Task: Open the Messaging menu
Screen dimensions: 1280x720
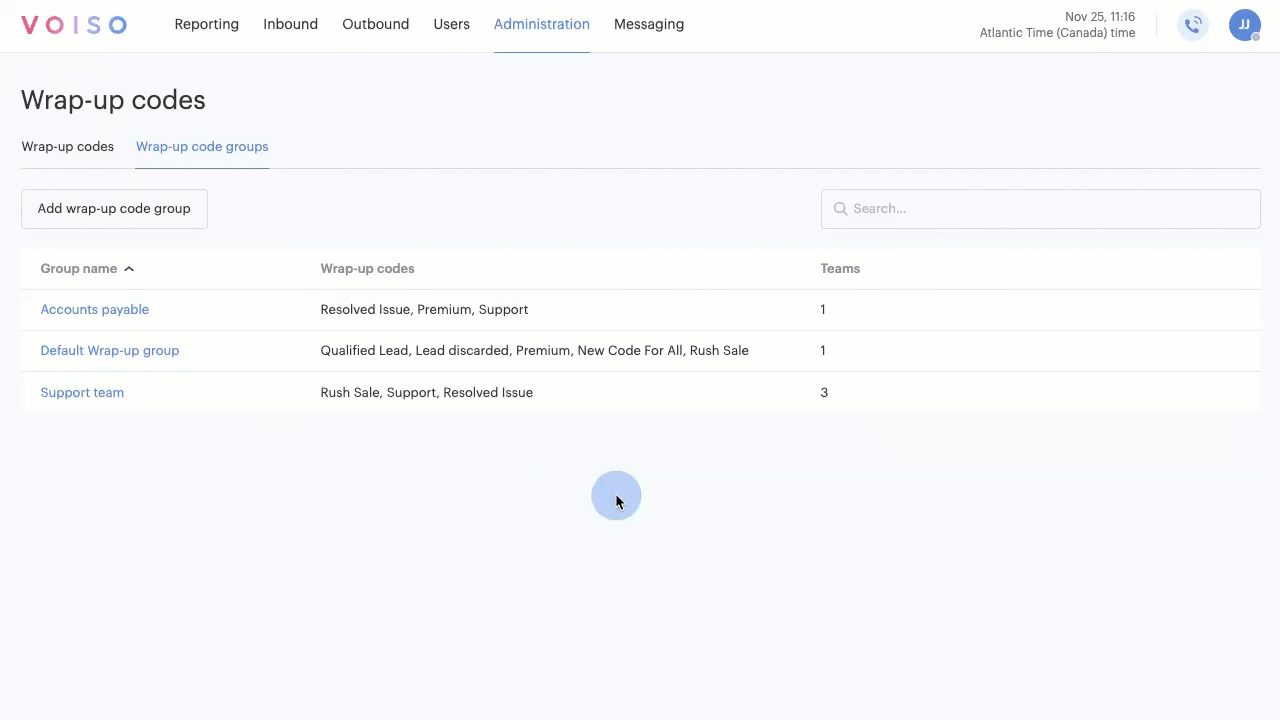Action: [x=648, y=24]
